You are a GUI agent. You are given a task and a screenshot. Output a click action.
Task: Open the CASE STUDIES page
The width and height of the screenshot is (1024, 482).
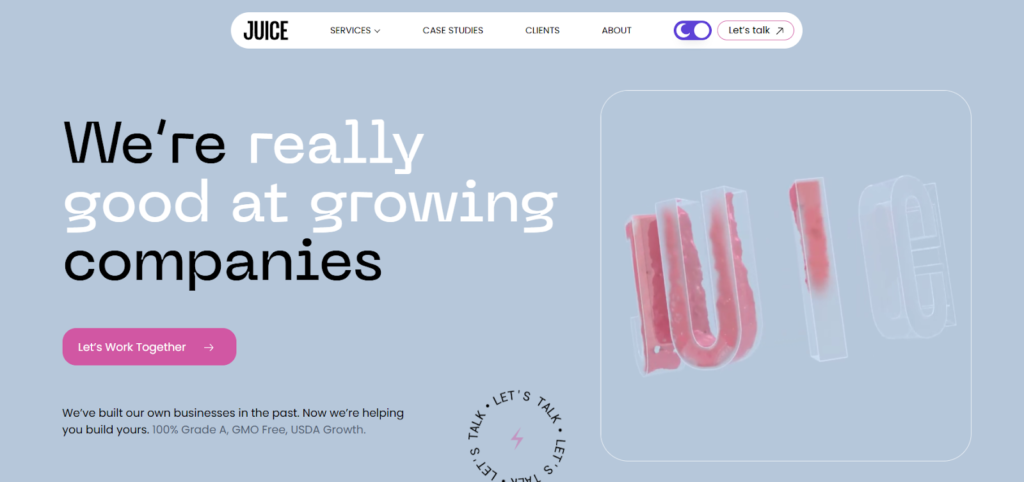click(453, 30)
